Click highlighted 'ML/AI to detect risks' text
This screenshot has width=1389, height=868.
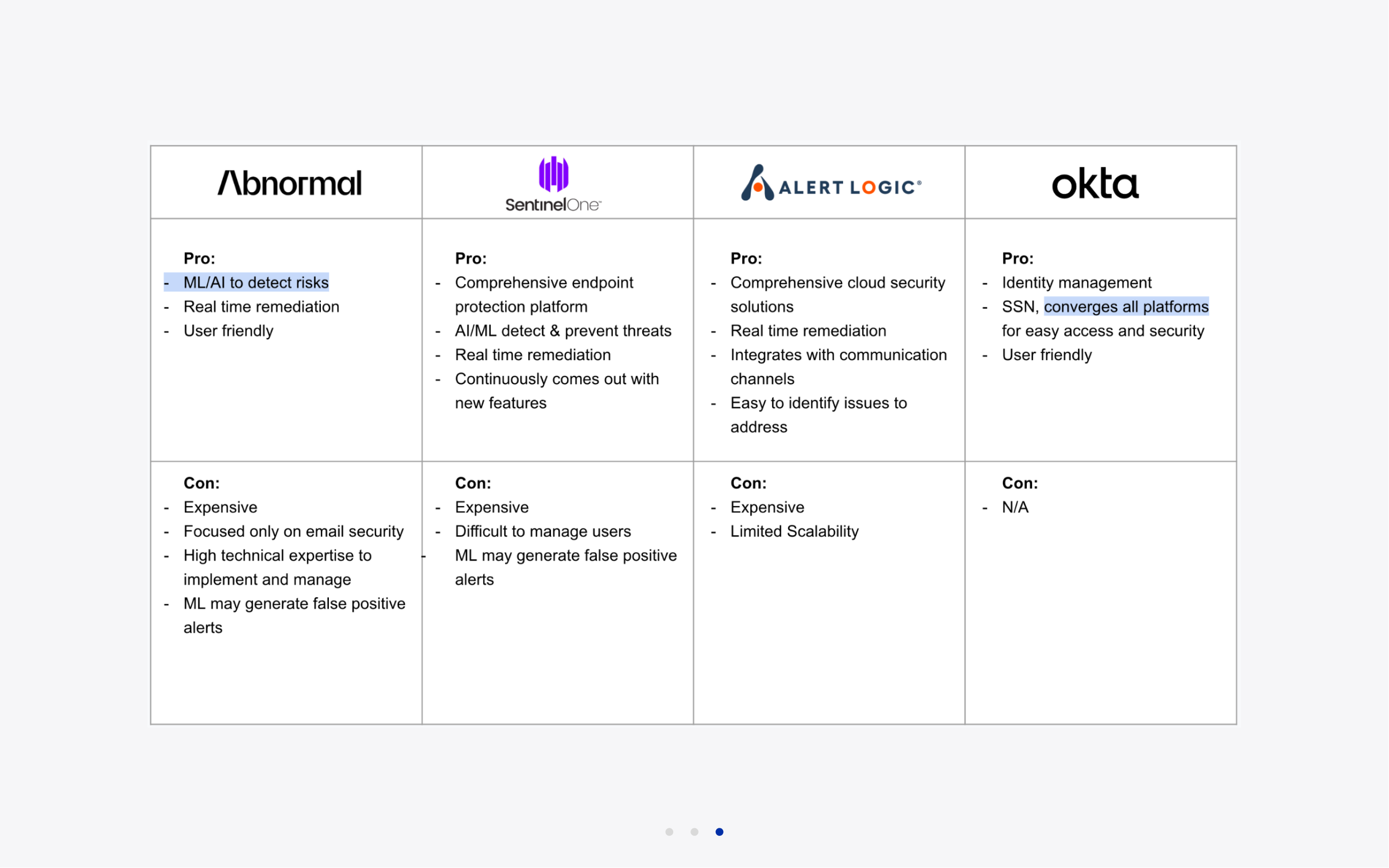tap(255, 282)
